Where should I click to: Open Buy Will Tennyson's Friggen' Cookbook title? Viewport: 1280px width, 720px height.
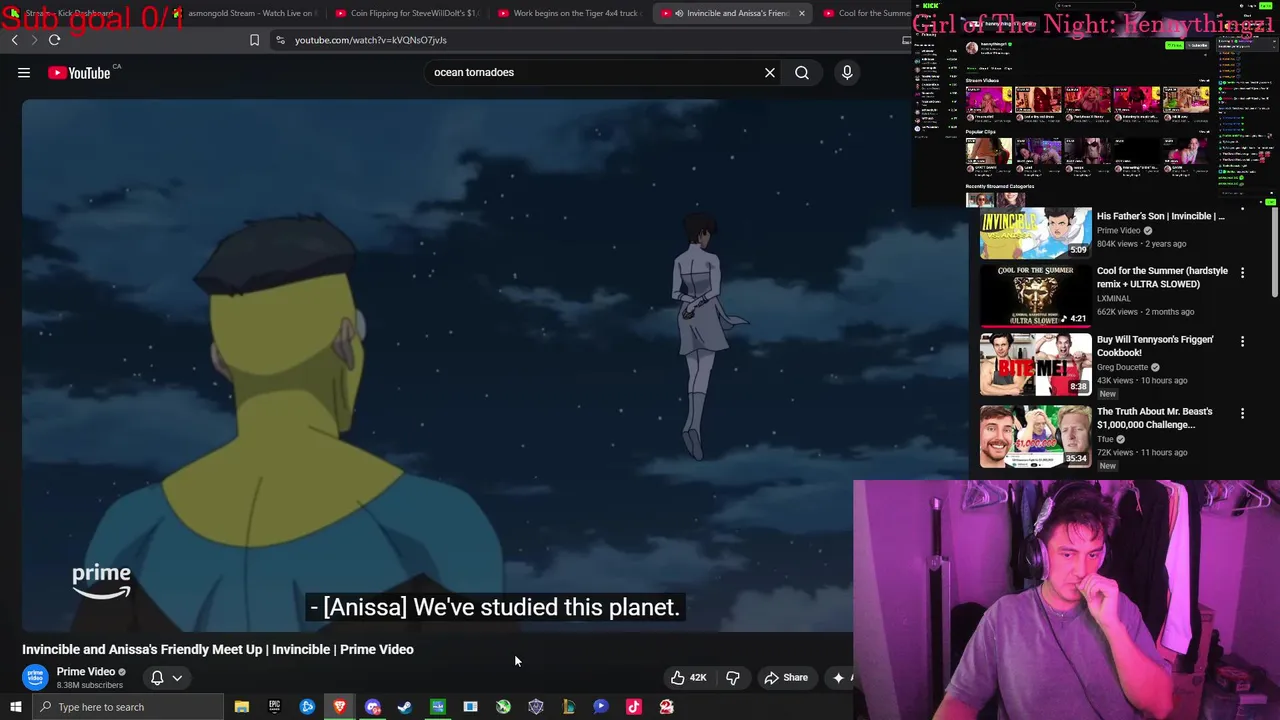[1155, 346]
